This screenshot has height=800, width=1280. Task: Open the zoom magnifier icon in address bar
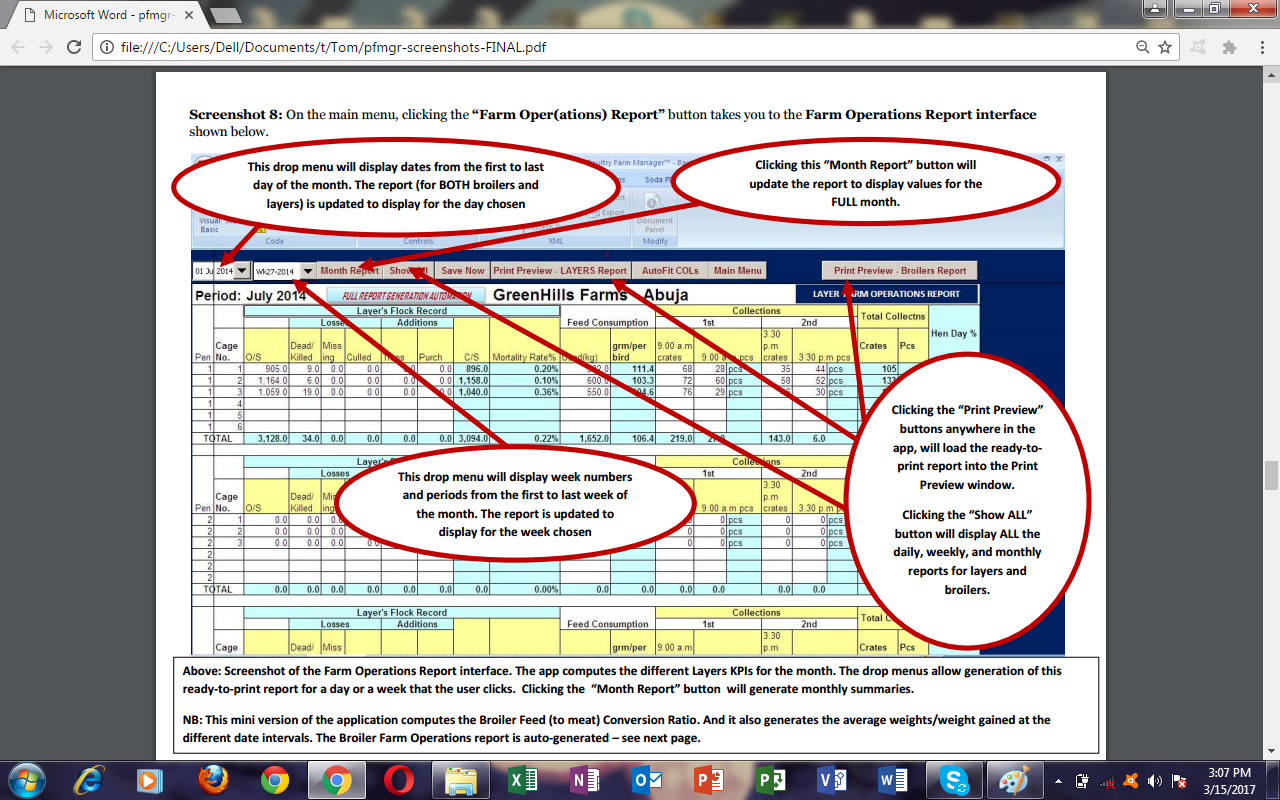click(x=1143, y=47)
